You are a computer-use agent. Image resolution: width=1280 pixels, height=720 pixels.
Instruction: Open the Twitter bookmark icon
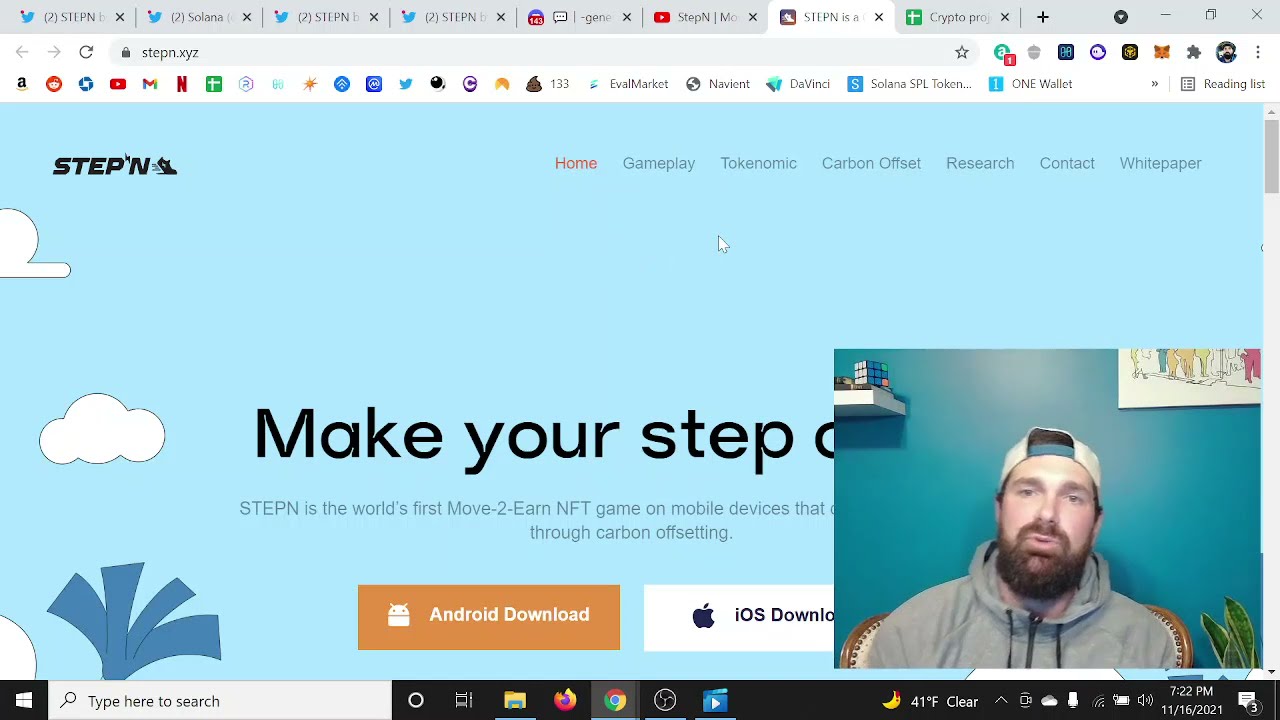click(406, 84)
